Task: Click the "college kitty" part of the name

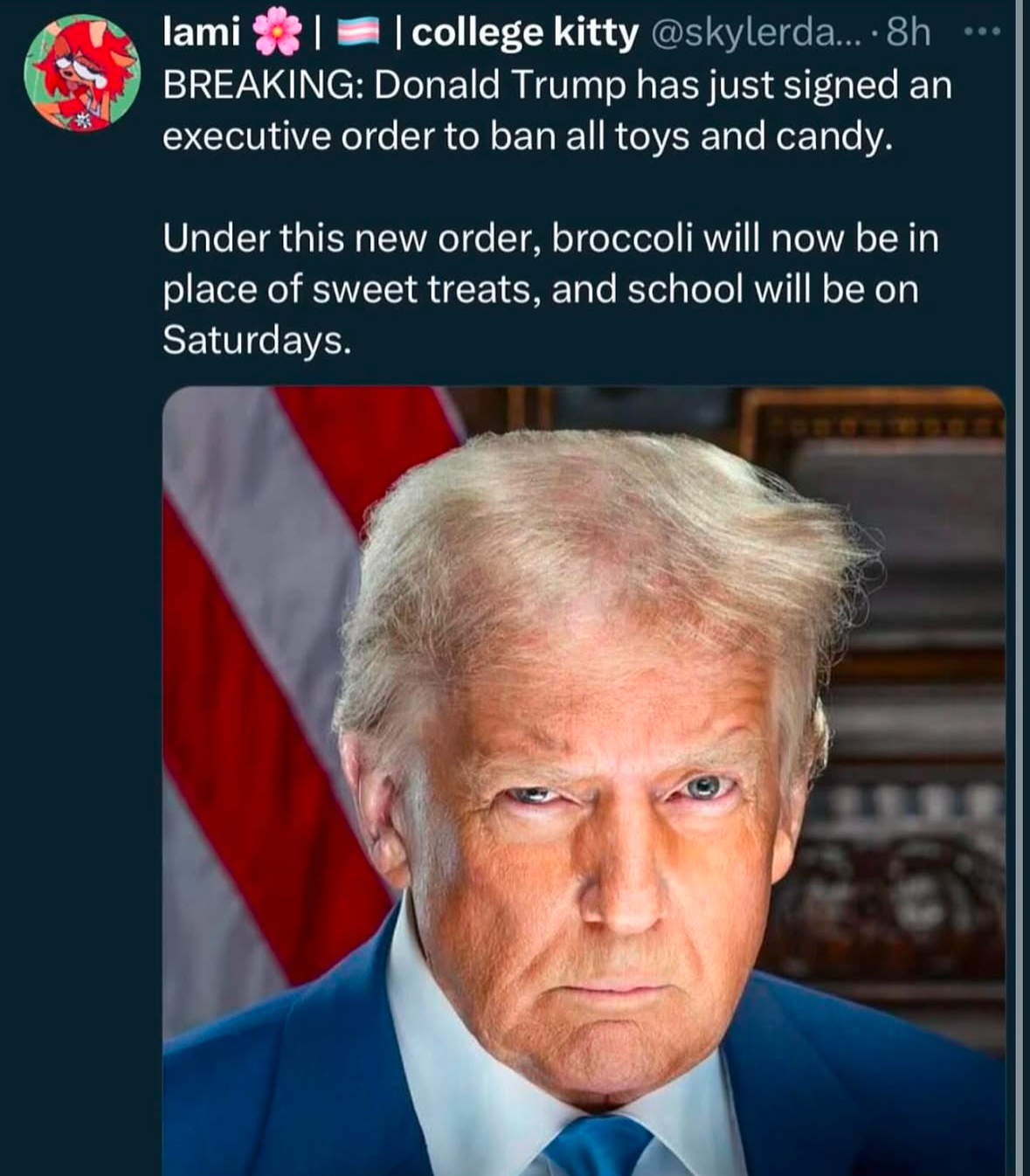Action: 525,33
